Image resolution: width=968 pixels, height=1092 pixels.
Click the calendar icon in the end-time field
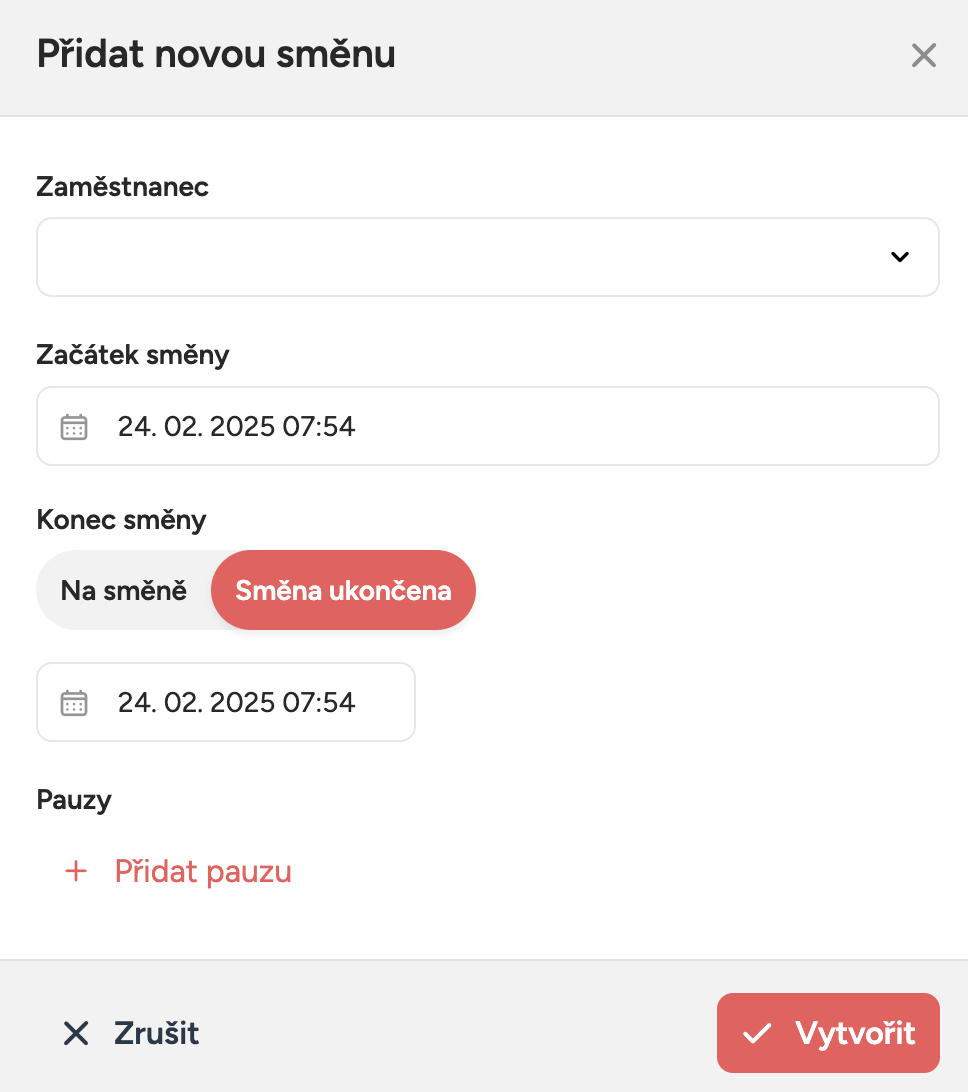click(x=74, y=702)
